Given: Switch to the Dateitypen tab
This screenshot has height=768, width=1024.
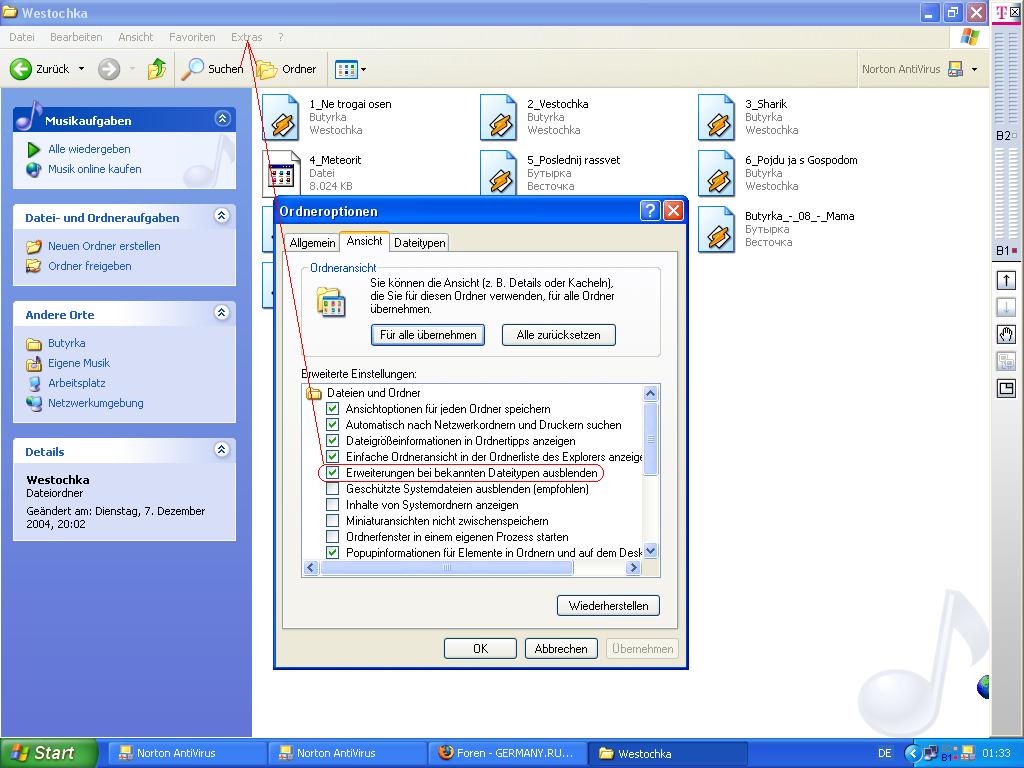Looking at the screenshot, I should (419, 242).
